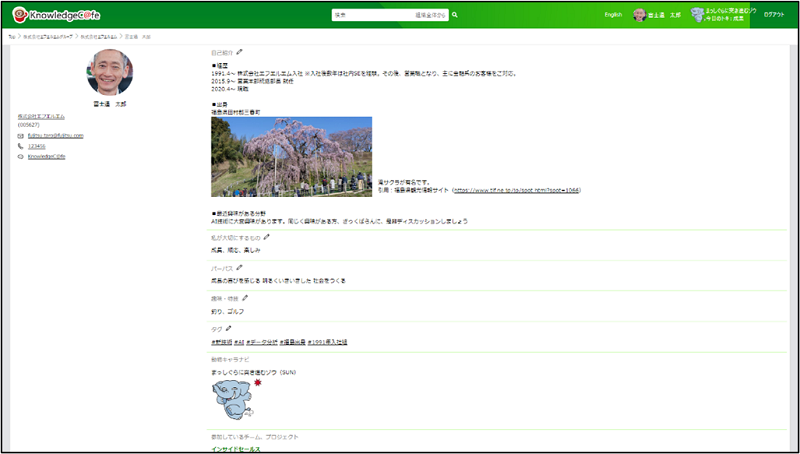Click pencil icon next to 私が大切にするもの
Viewport: 800px width, 454px height.
[267, 237]
